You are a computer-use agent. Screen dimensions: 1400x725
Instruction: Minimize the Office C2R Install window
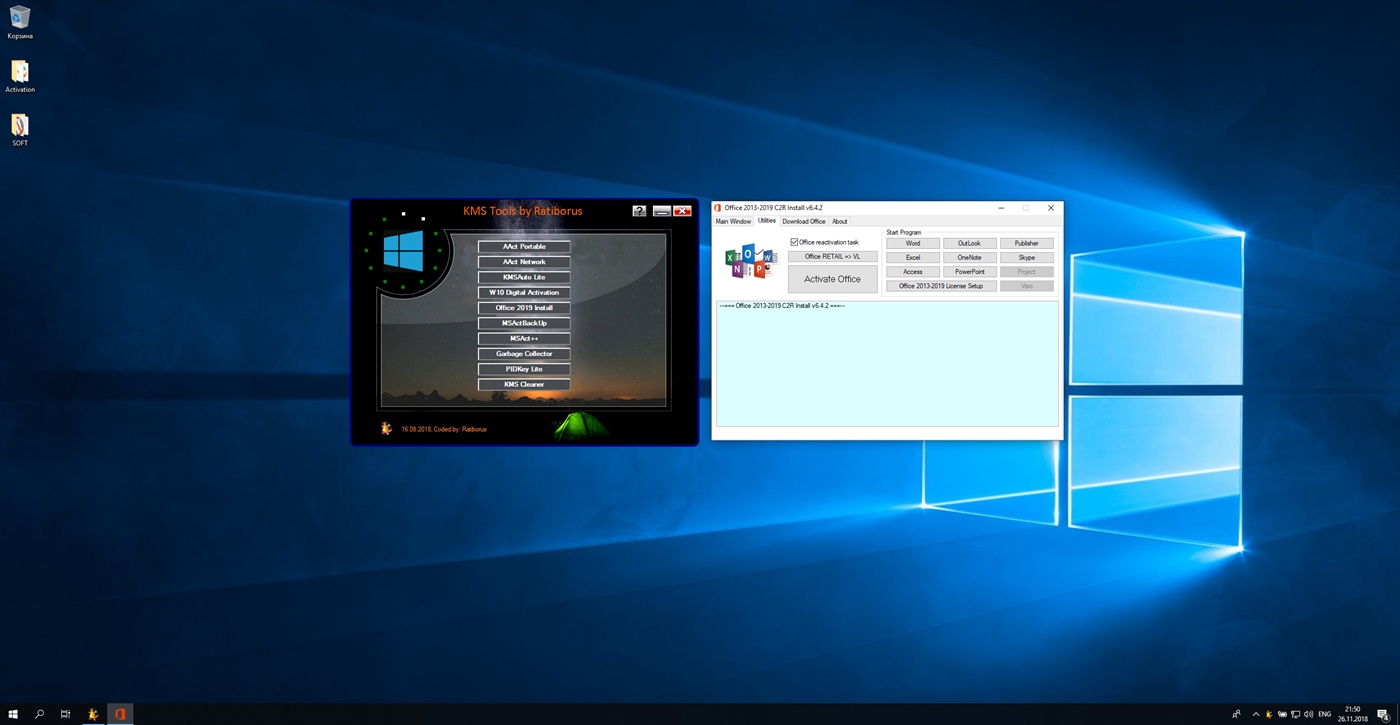pyautogui.click(x=1002, y=208)
